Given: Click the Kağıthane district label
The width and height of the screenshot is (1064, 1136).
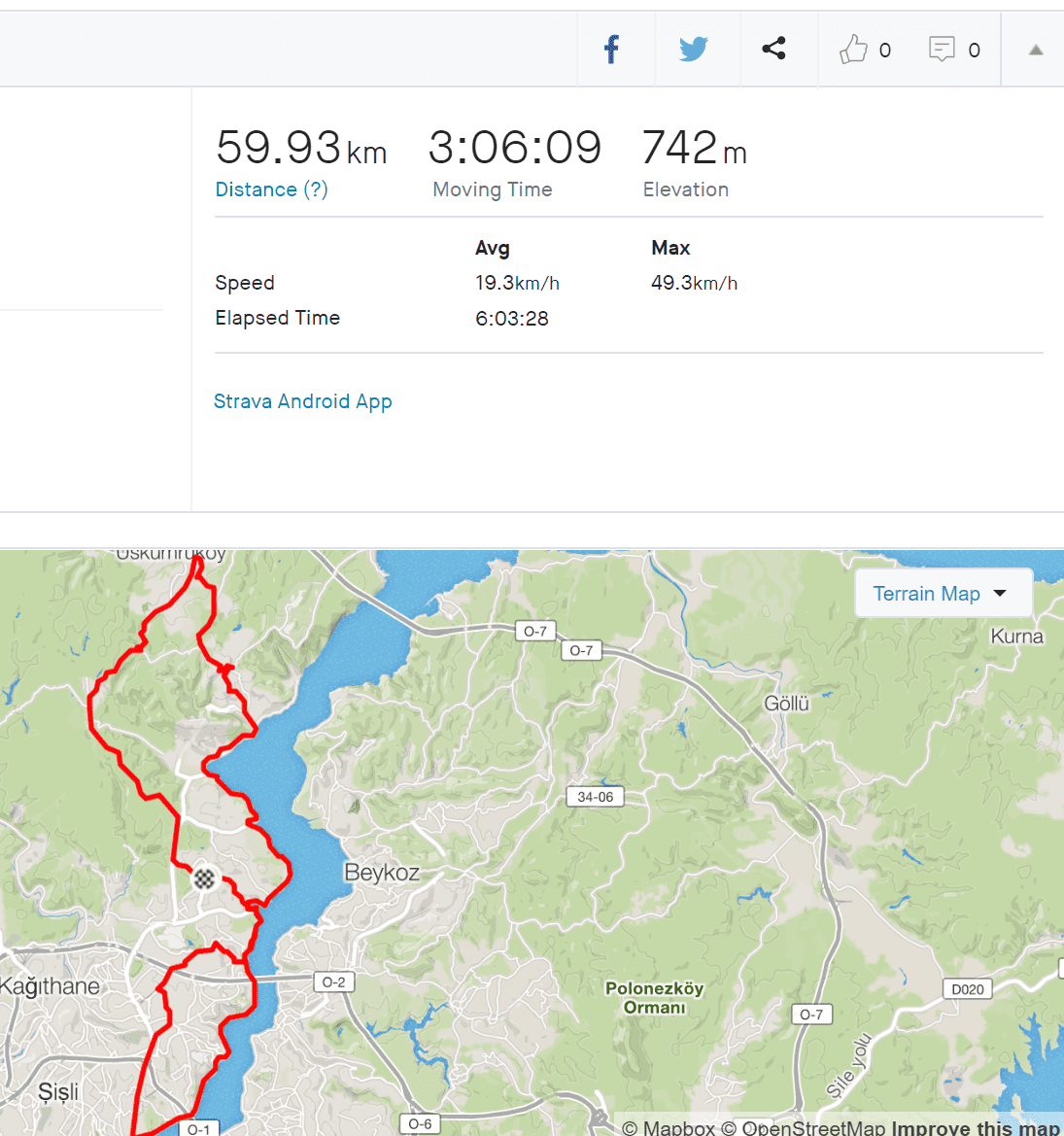Looking at the screenshot, I should (51, 986).
